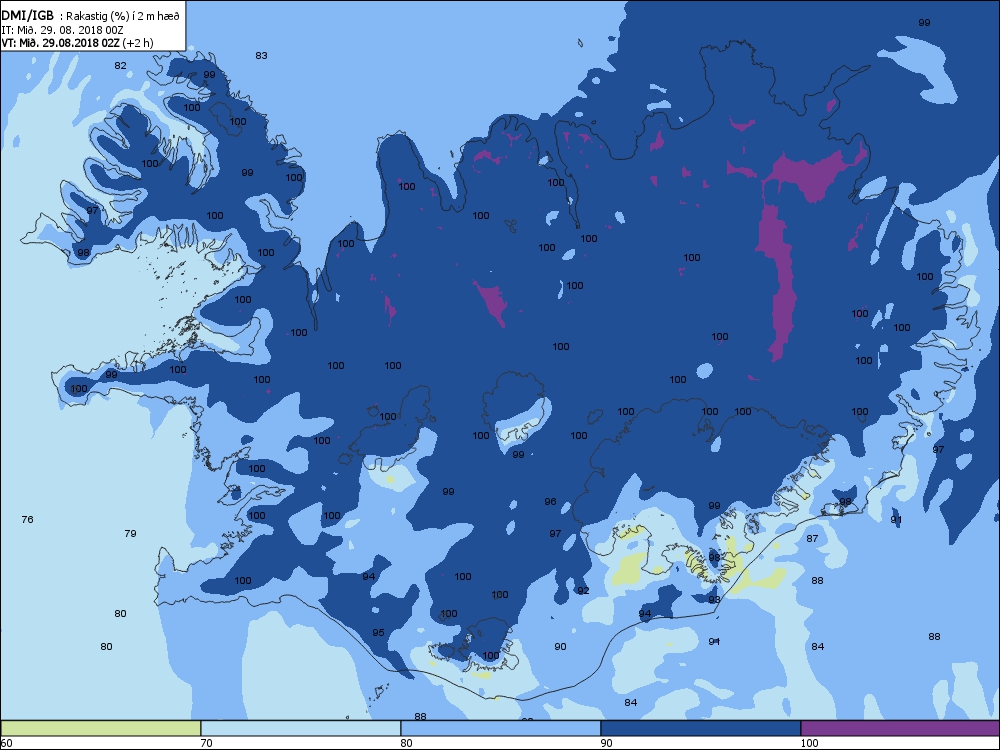
Task: Select the 'VT: Mið. 29.08.2018 02Z (+2 h)' line
Action: tap(77, 43)
